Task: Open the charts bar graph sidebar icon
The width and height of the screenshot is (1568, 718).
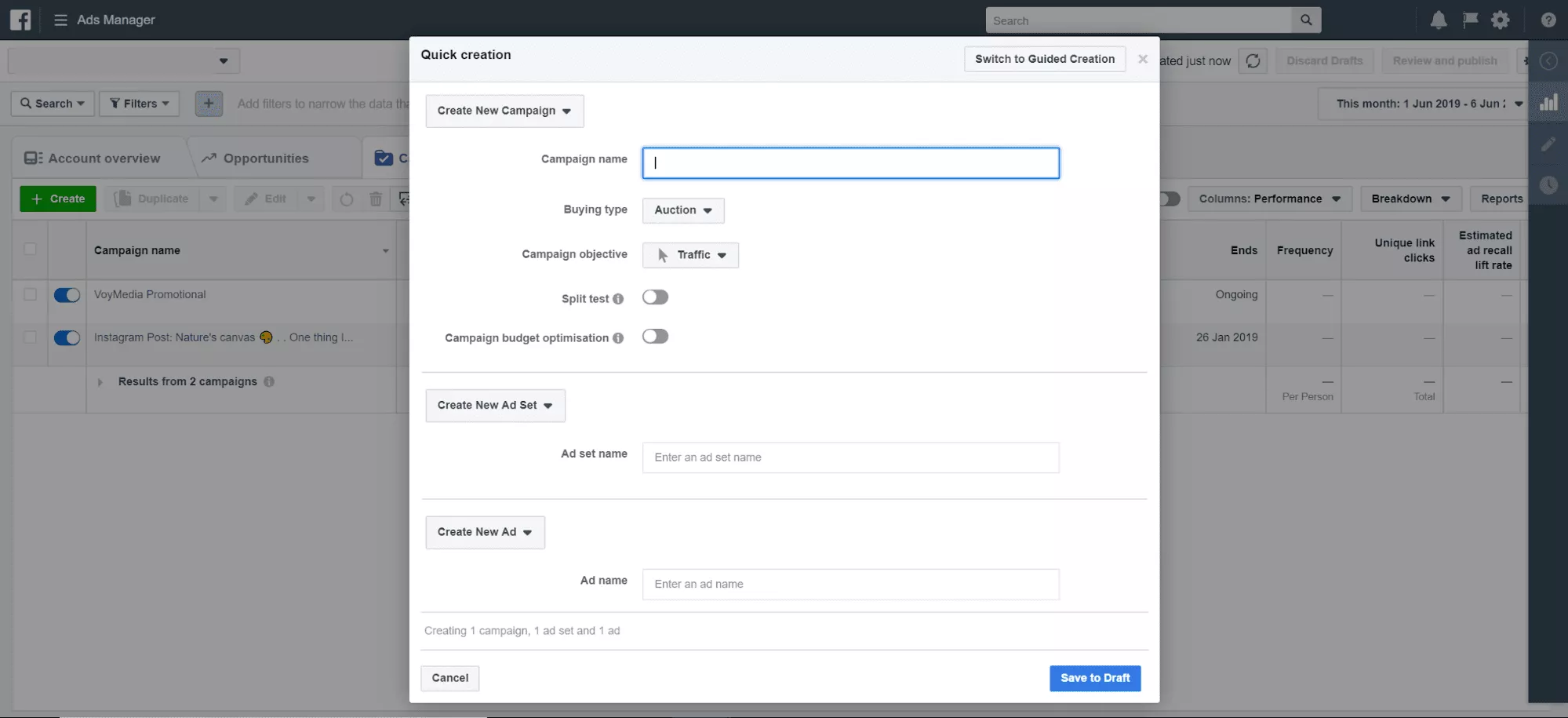Action: (1548, 103)
